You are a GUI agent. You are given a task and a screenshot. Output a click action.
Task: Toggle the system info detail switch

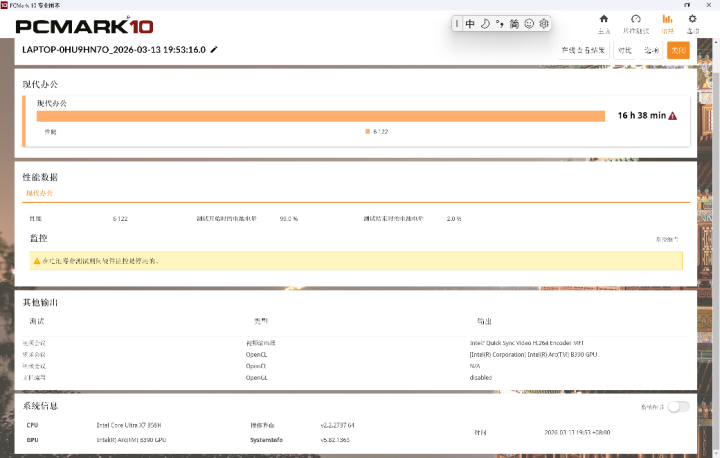(x=679, y=407)
